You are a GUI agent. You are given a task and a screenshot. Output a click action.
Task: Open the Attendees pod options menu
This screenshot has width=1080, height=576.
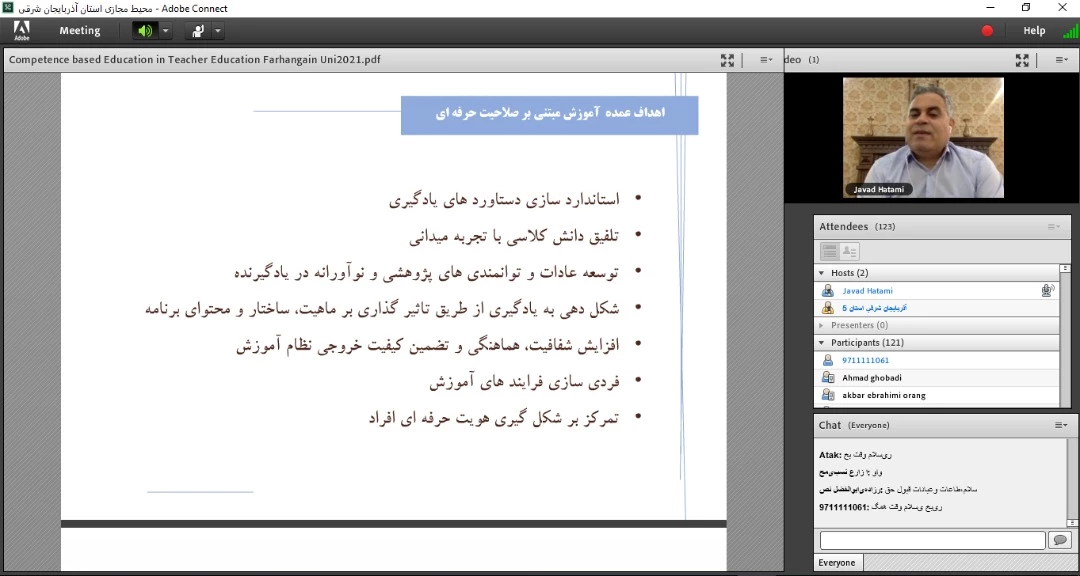[x=1053, y=227]
